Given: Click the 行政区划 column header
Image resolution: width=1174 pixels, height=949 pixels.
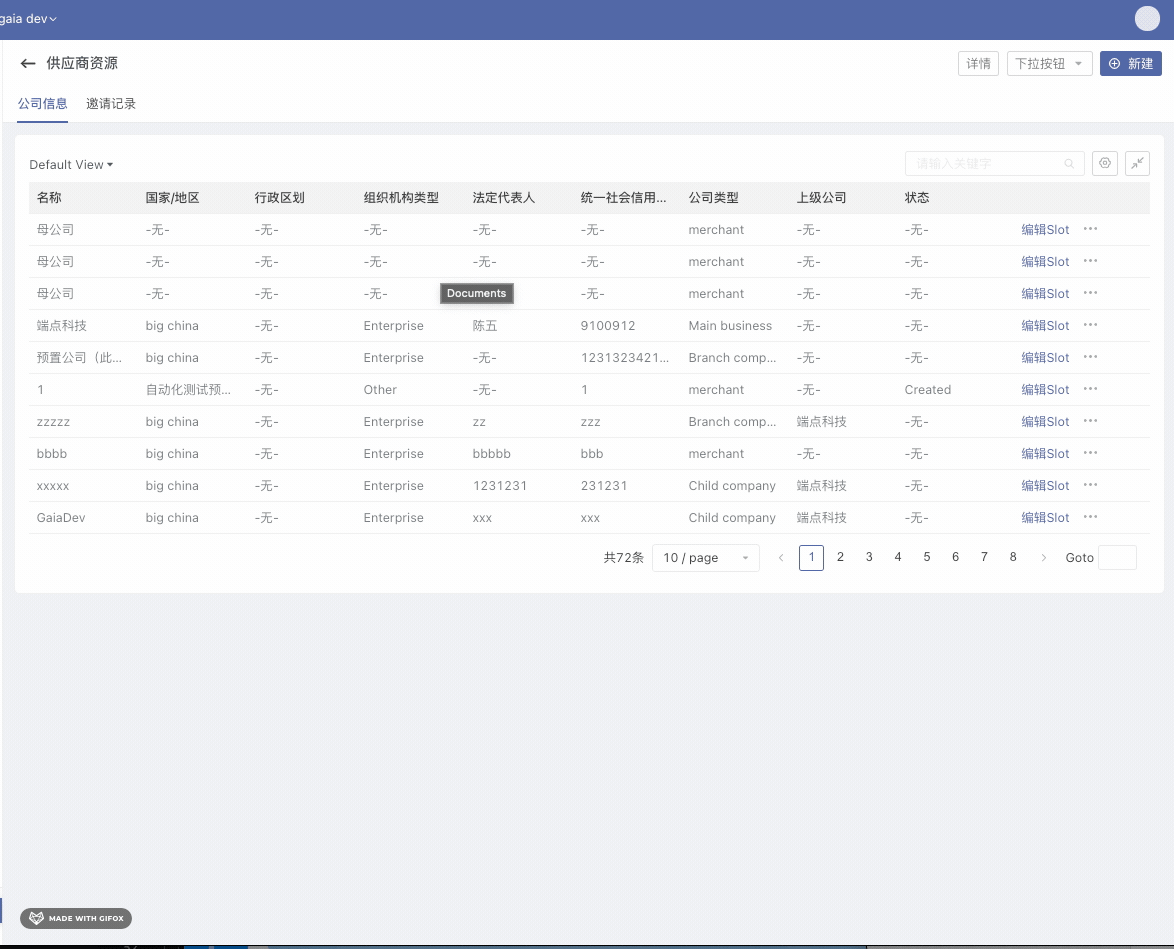Looking at the screenshot, I should 279,198.
